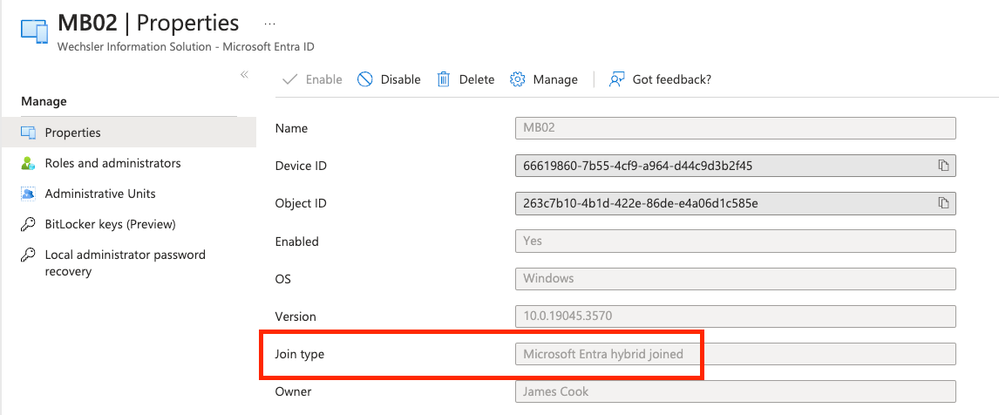Click the Name field showing MB02
Viewport: 999px width, 415px height.
click(x=735, y=128)
